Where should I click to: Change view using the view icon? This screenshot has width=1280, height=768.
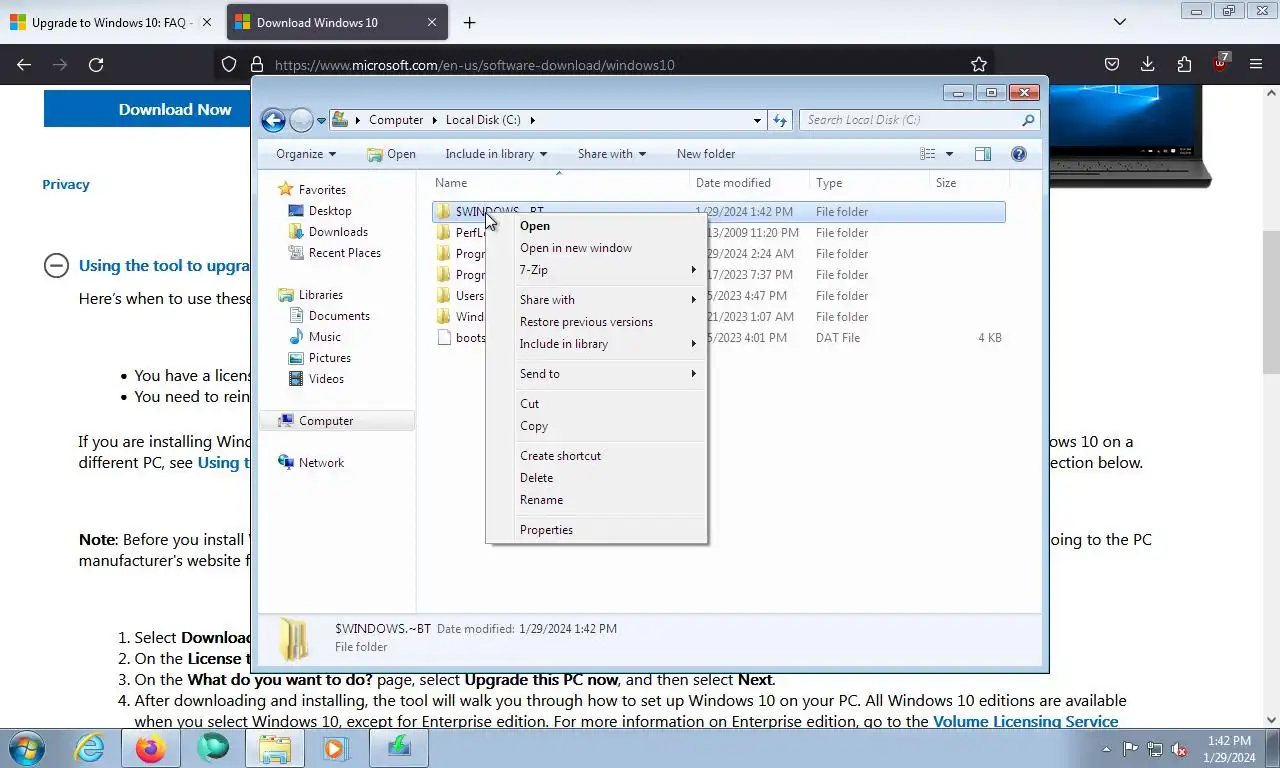pos(928,154)
